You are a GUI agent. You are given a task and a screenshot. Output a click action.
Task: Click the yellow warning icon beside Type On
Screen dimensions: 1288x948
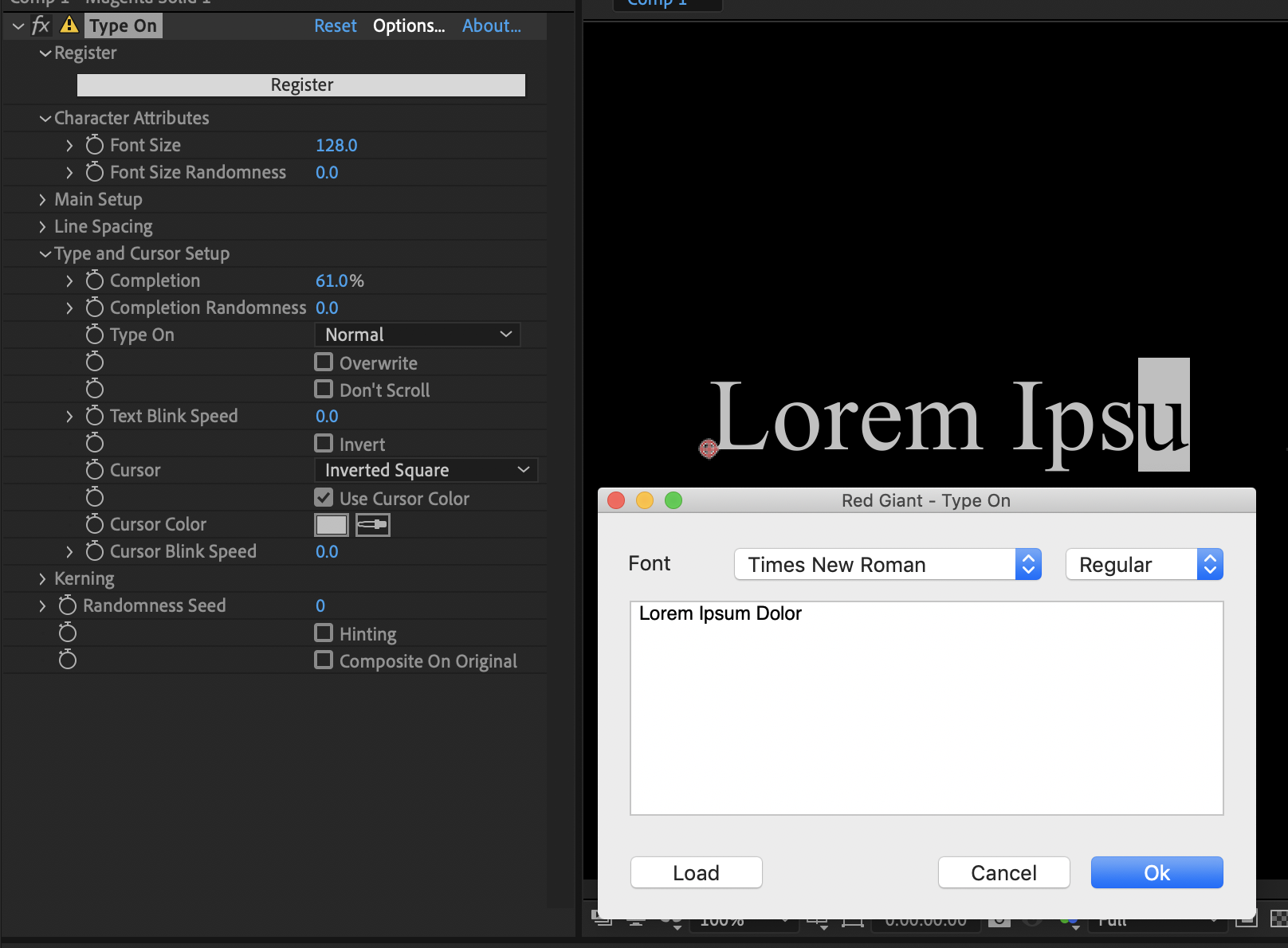69,25
